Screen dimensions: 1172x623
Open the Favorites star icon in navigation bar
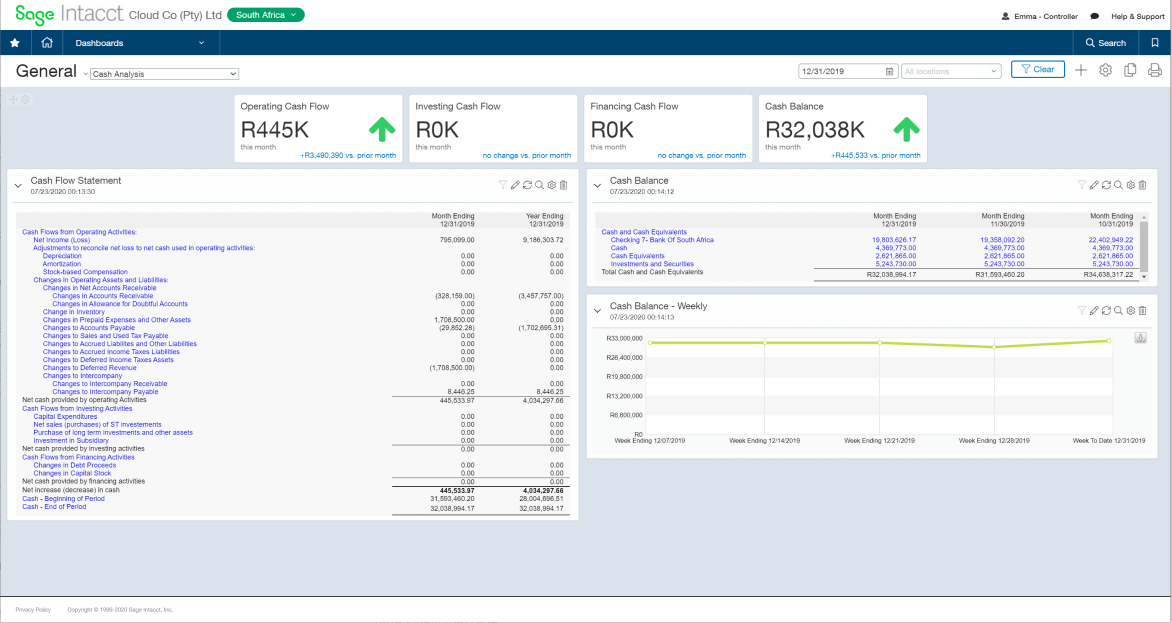[x=14, y=43]
